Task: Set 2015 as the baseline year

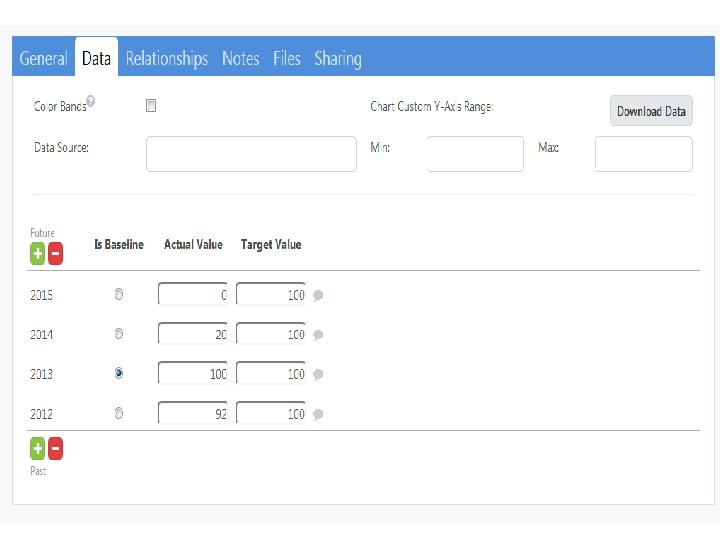Action: tap(119, 294)
